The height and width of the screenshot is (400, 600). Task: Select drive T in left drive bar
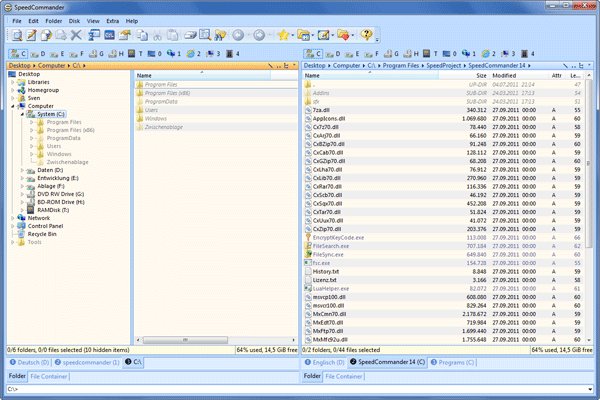[x=135, y=54]
